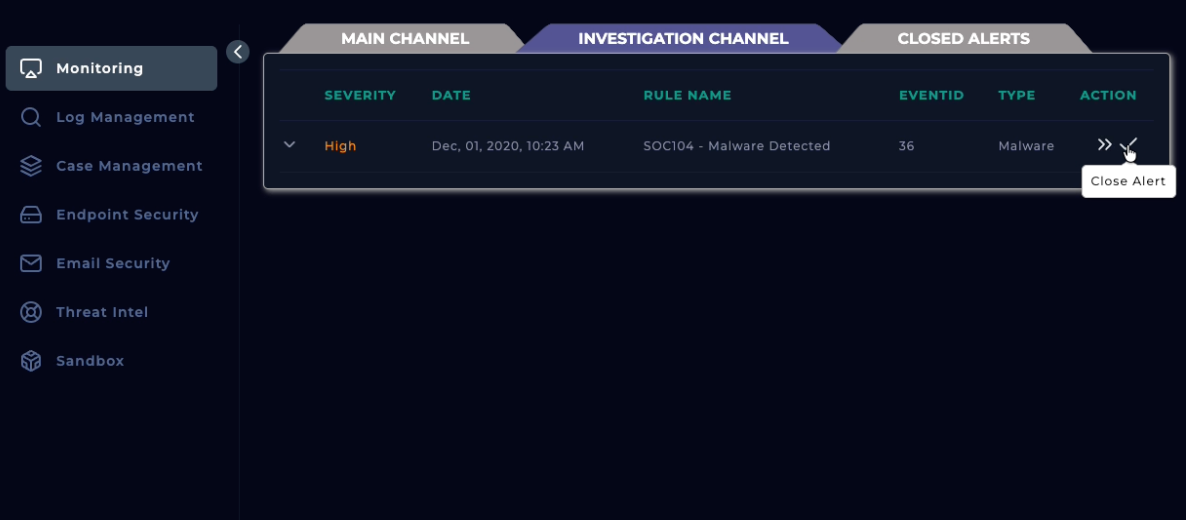Open the Closed Alerts tab
This screenshot has height=520, width=1186.
pyautogui.click(x=963, y=39)
